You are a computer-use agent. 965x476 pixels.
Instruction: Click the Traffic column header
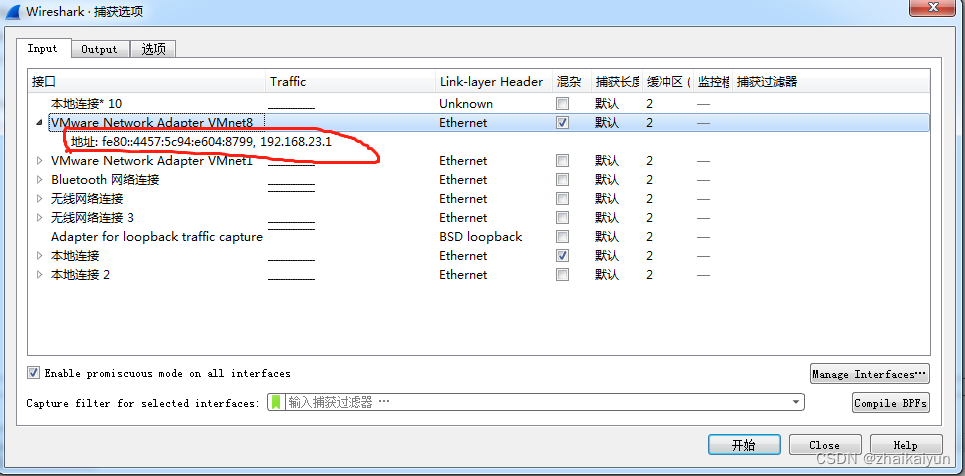pos(351,82)
